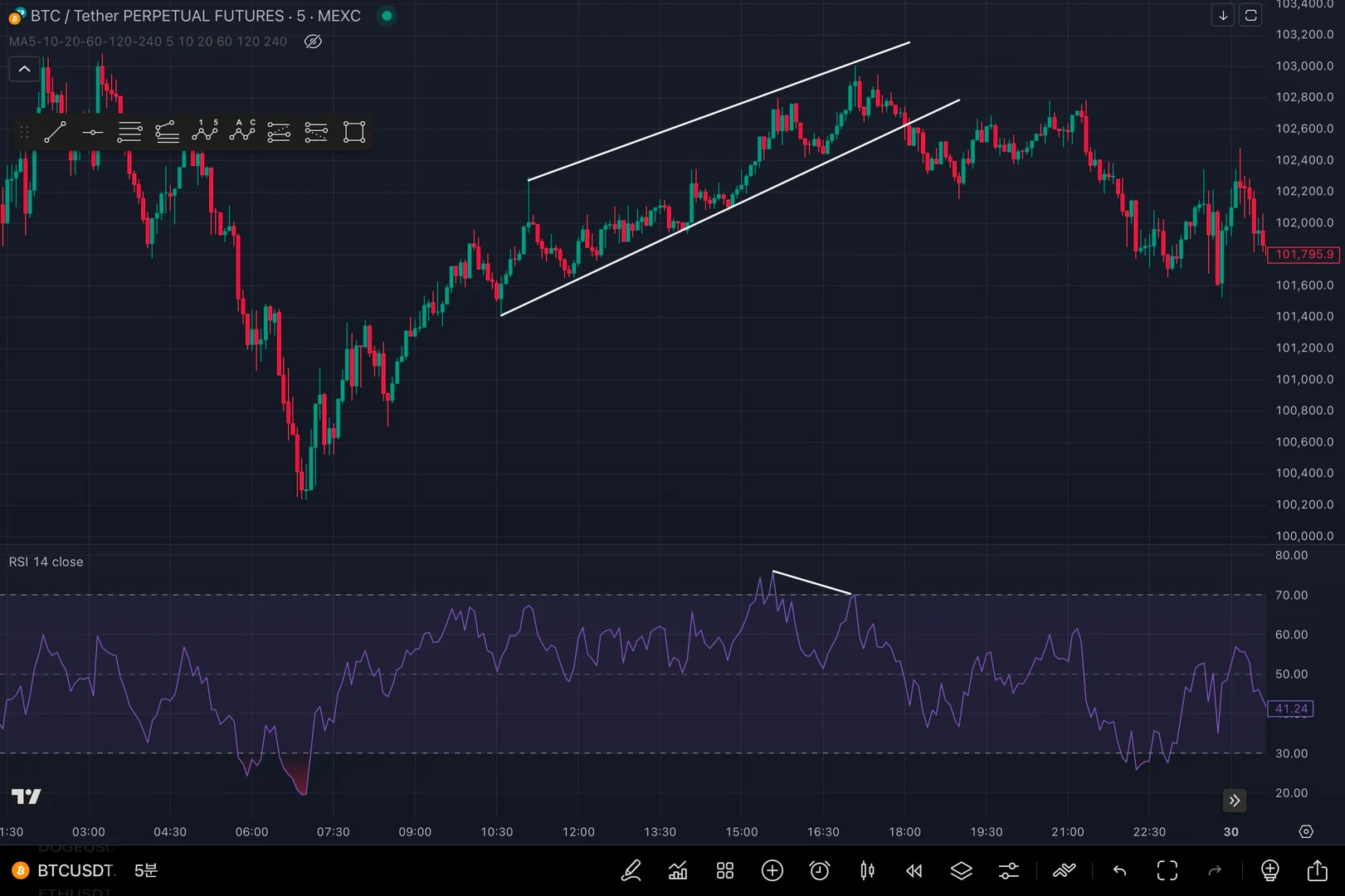
Task: Click the 18:00 time axis label
Action: (x=904, y=831)
